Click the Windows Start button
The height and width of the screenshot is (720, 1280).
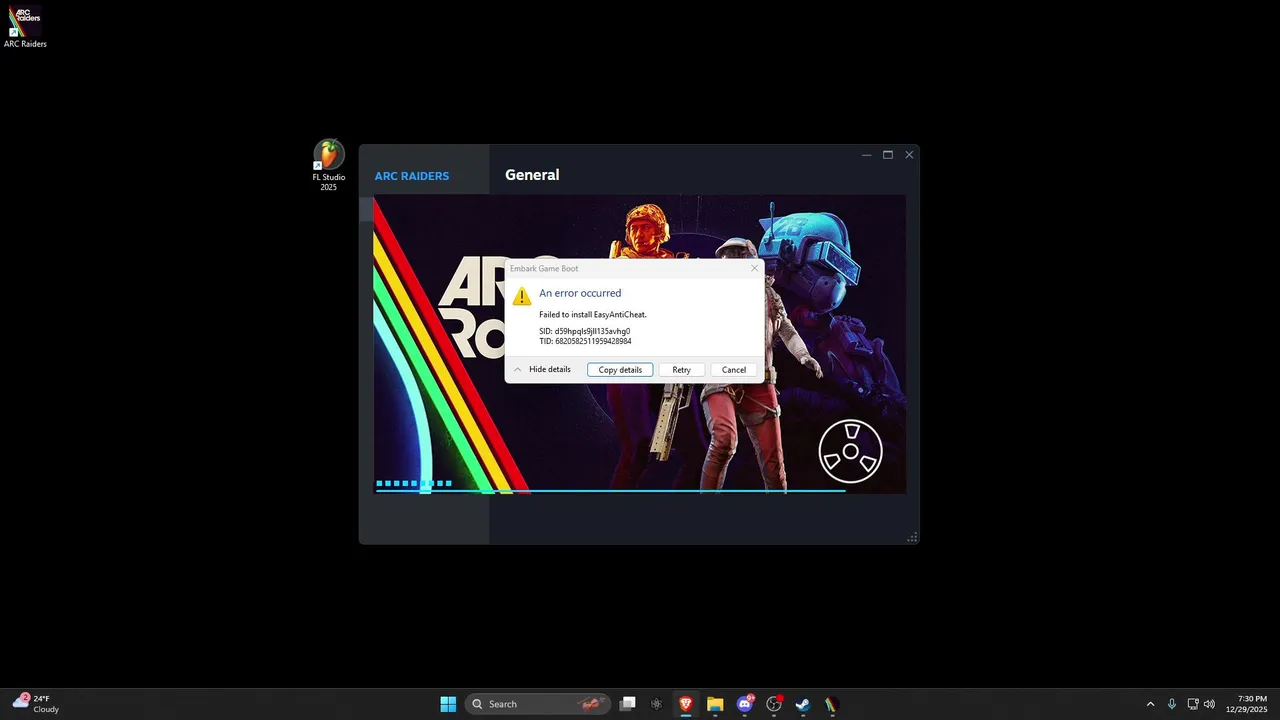[x=448, y=704]
